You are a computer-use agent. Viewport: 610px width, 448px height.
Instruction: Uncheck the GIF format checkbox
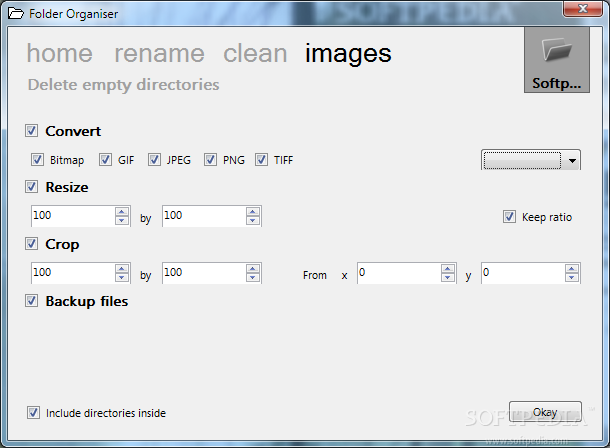(x=105, y=159)
